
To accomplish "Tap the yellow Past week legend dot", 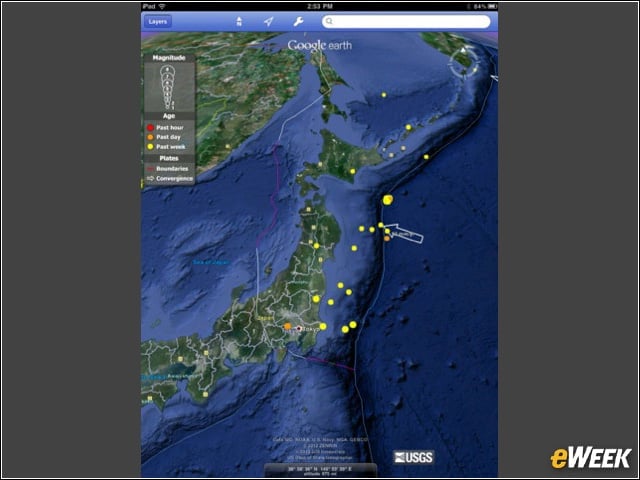I will 150,147.
